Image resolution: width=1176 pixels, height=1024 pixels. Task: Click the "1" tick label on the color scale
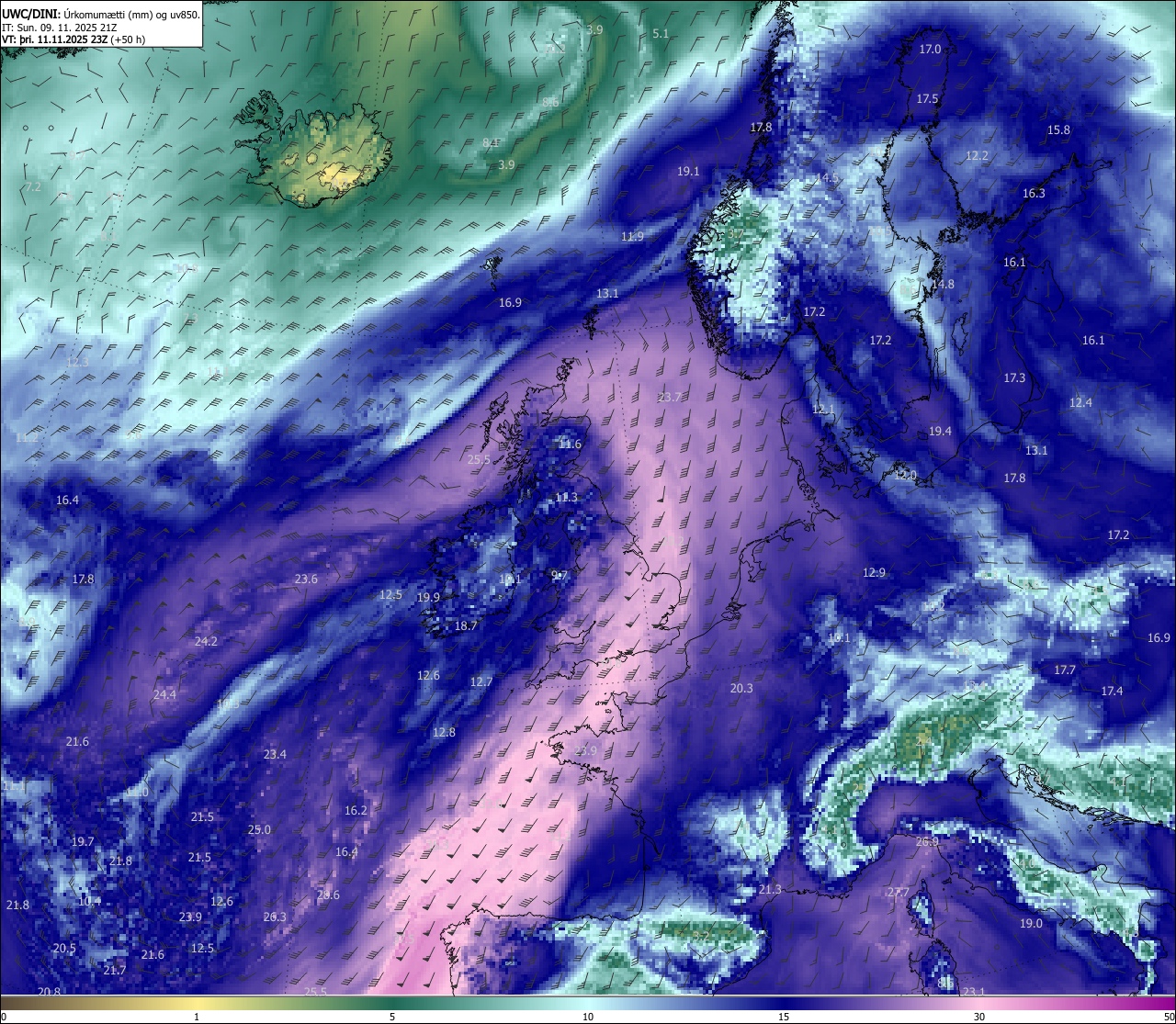coord(197,1017)
